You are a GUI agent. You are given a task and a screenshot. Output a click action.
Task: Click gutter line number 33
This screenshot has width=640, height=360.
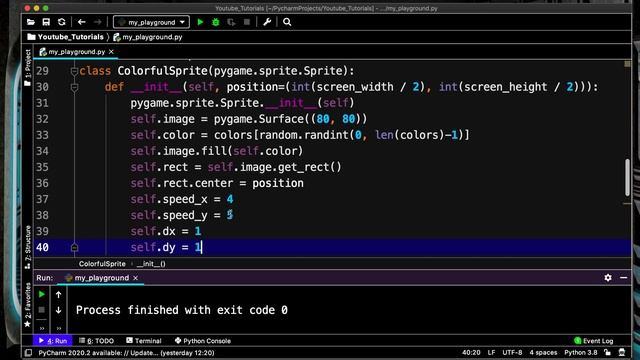[42, 135]
